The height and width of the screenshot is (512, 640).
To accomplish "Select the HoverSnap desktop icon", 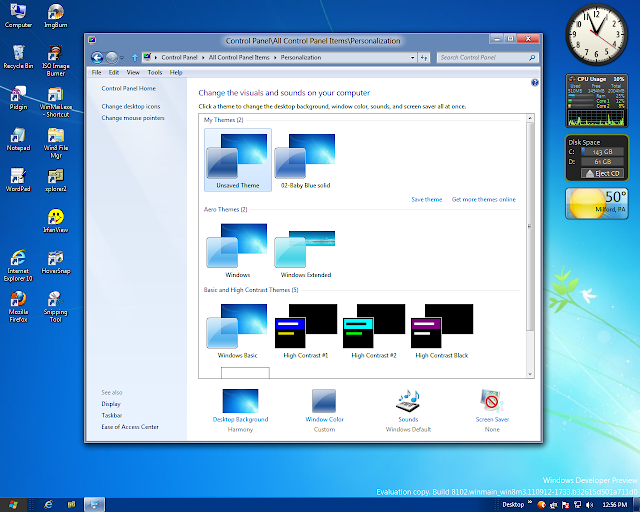I will 56,262.
